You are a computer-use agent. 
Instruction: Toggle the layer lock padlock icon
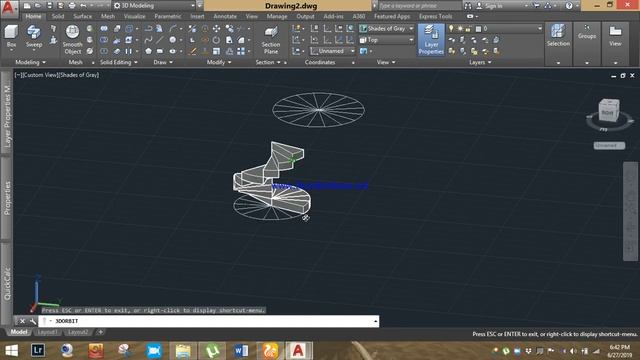[468, 29]
